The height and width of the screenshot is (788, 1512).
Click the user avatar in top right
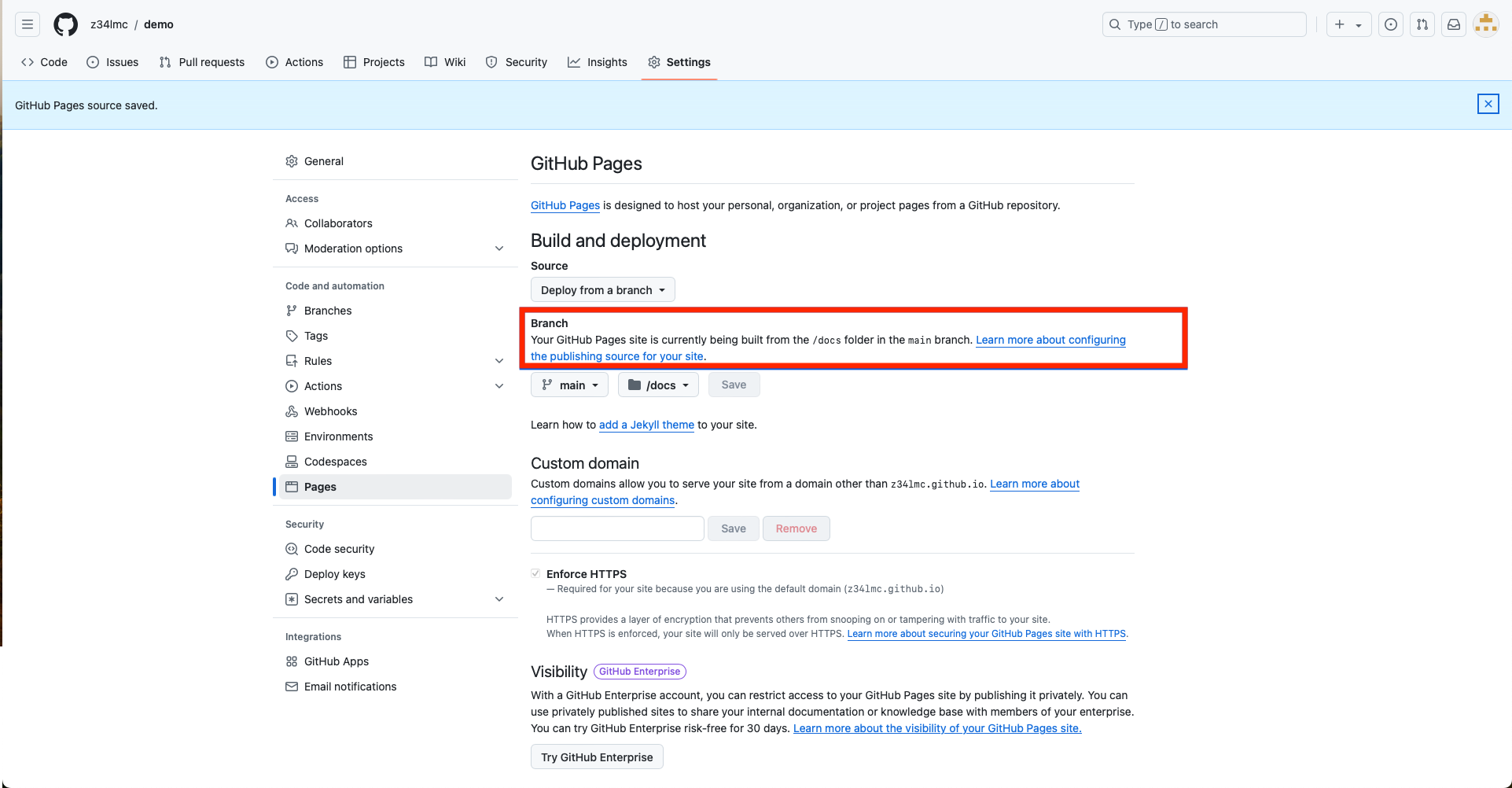(1485, 24)
